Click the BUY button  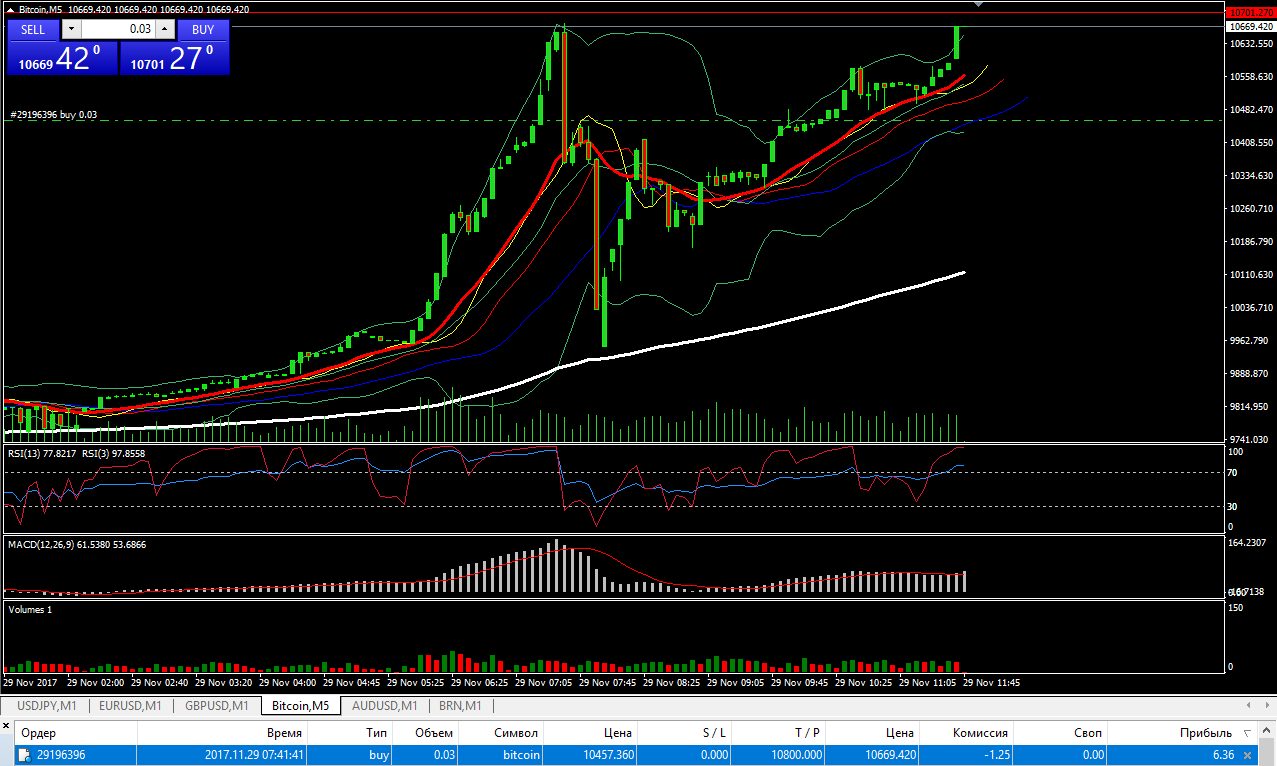[x=203, y=29]
